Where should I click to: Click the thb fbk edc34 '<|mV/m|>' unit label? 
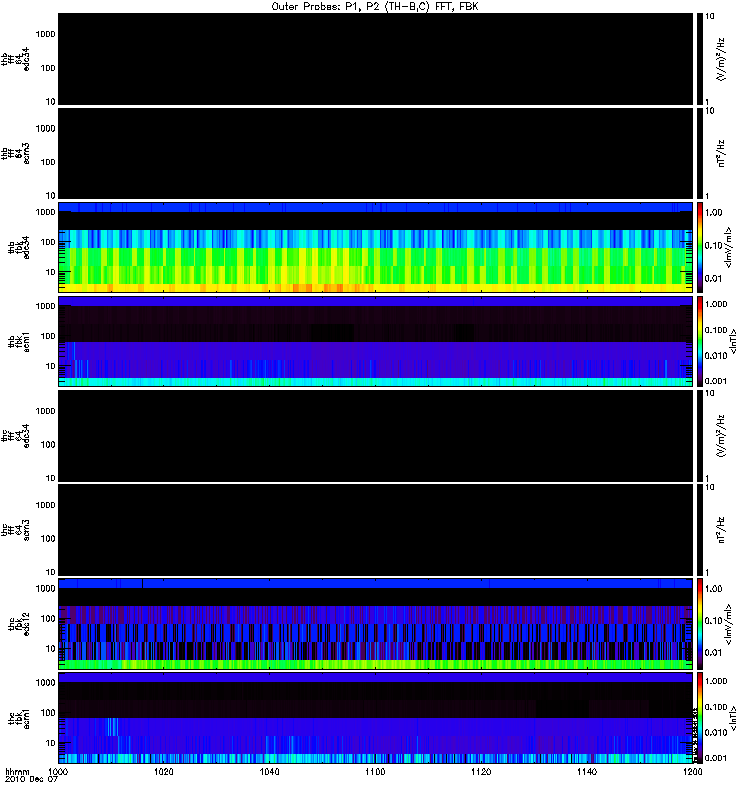tap(728, 247)
